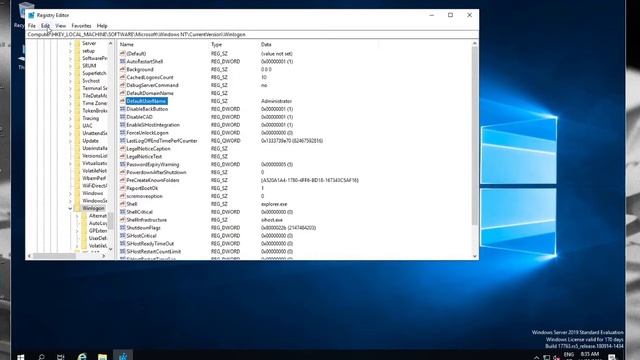Click the SiHostReadyTimeOut value name
The width and height of the screenshot is (640, 360).
click(150, 244)
